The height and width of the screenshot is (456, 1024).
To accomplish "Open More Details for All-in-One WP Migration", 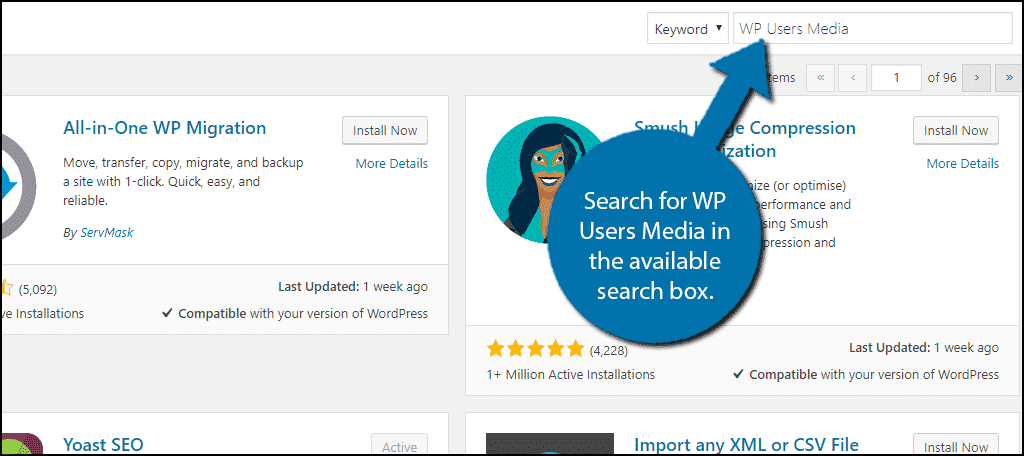I will pyautogui.click(x=391, y=163).
